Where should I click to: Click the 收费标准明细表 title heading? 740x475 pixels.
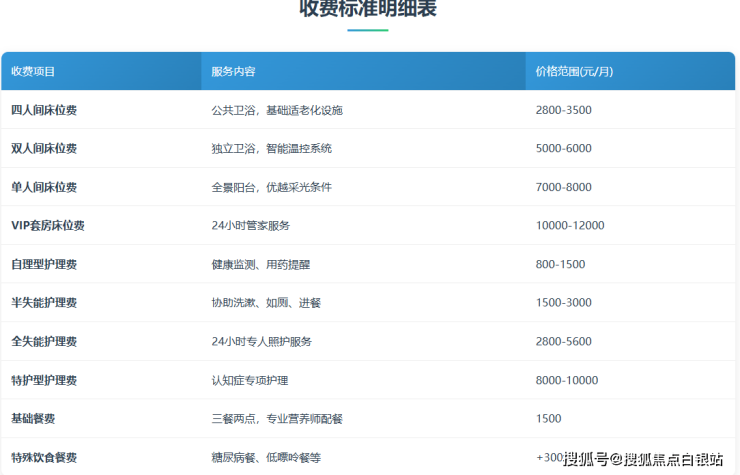click(x=368, y=10)
